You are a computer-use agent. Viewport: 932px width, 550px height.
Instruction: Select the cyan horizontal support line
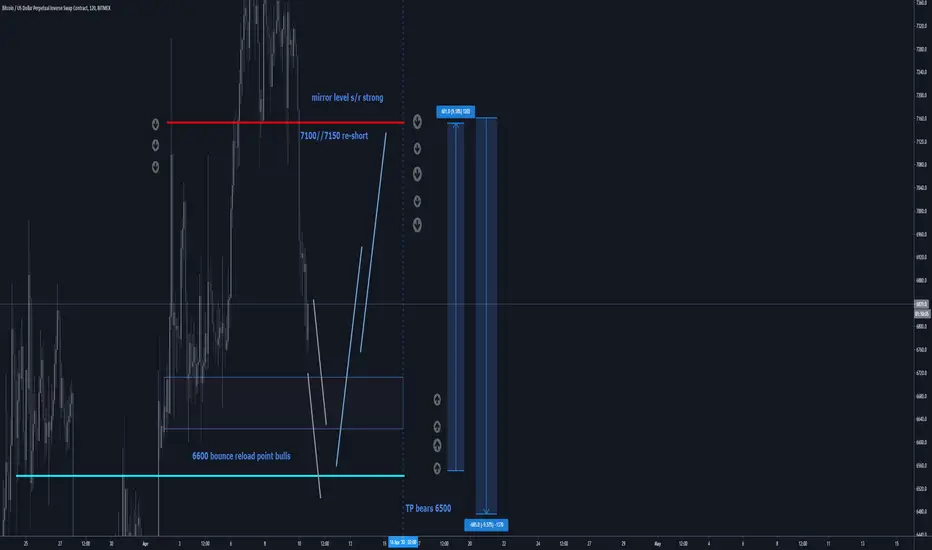(210, 476)
